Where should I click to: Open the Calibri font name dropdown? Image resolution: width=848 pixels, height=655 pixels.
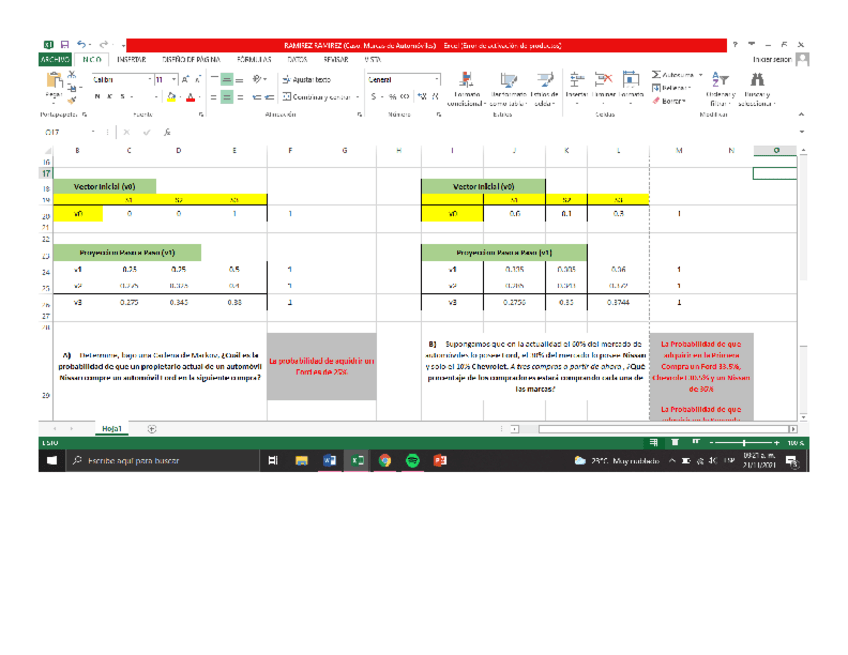pos(150,80)
